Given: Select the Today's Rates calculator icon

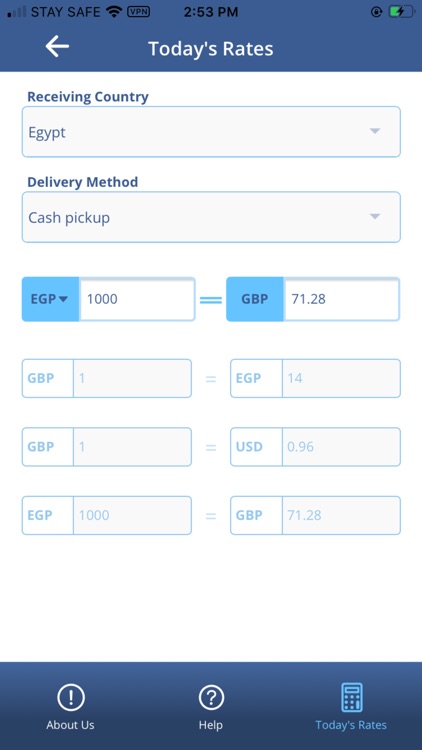Looking at the screenshot, I should [351, 697].
